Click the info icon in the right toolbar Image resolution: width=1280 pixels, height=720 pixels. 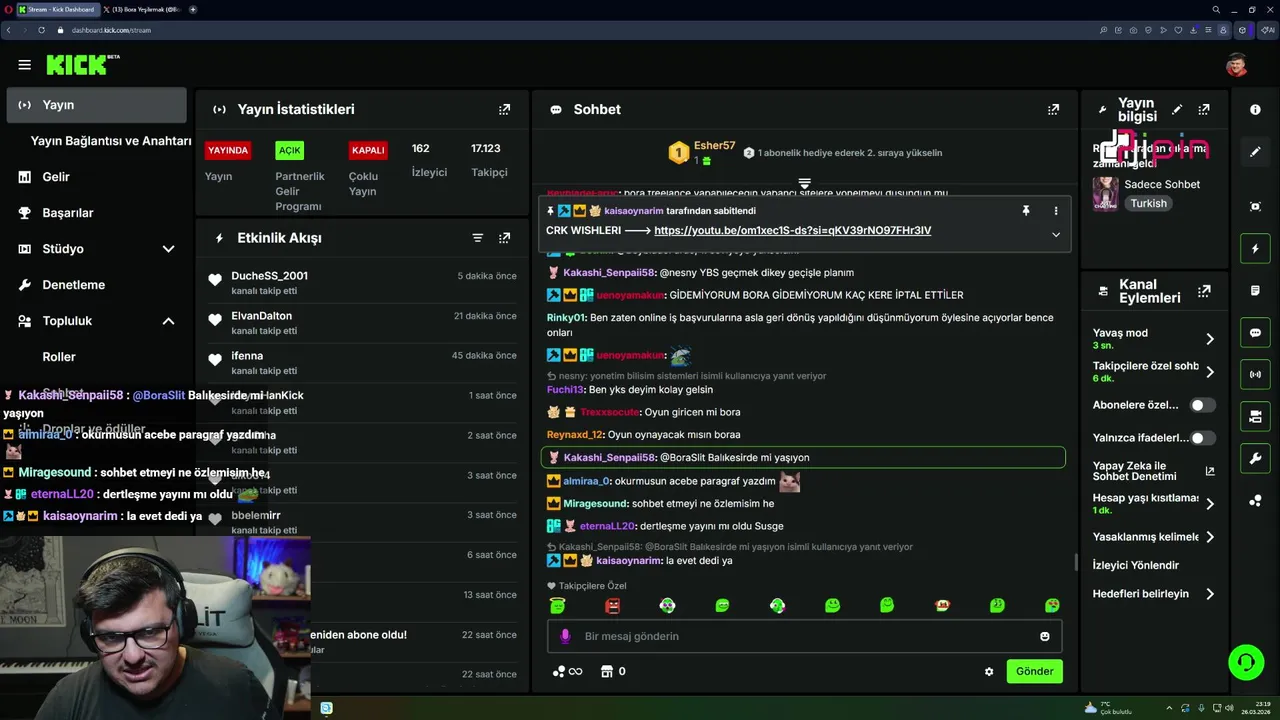[1255, 109]
